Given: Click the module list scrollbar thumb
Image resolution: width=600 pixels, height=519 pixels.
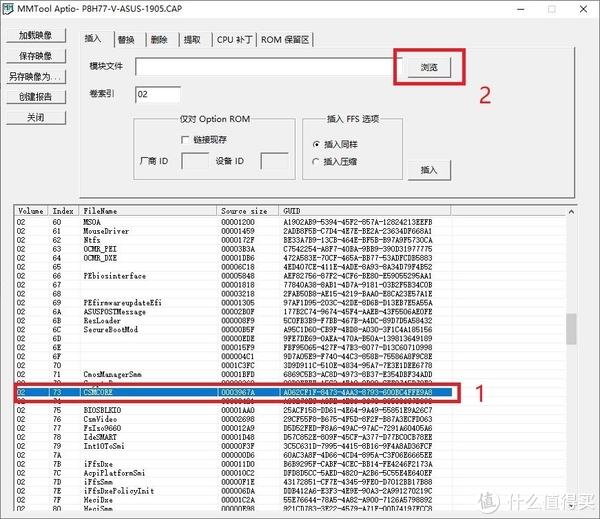Looking at the screenshot, I should pyautogui.click(x=571, y=329).
